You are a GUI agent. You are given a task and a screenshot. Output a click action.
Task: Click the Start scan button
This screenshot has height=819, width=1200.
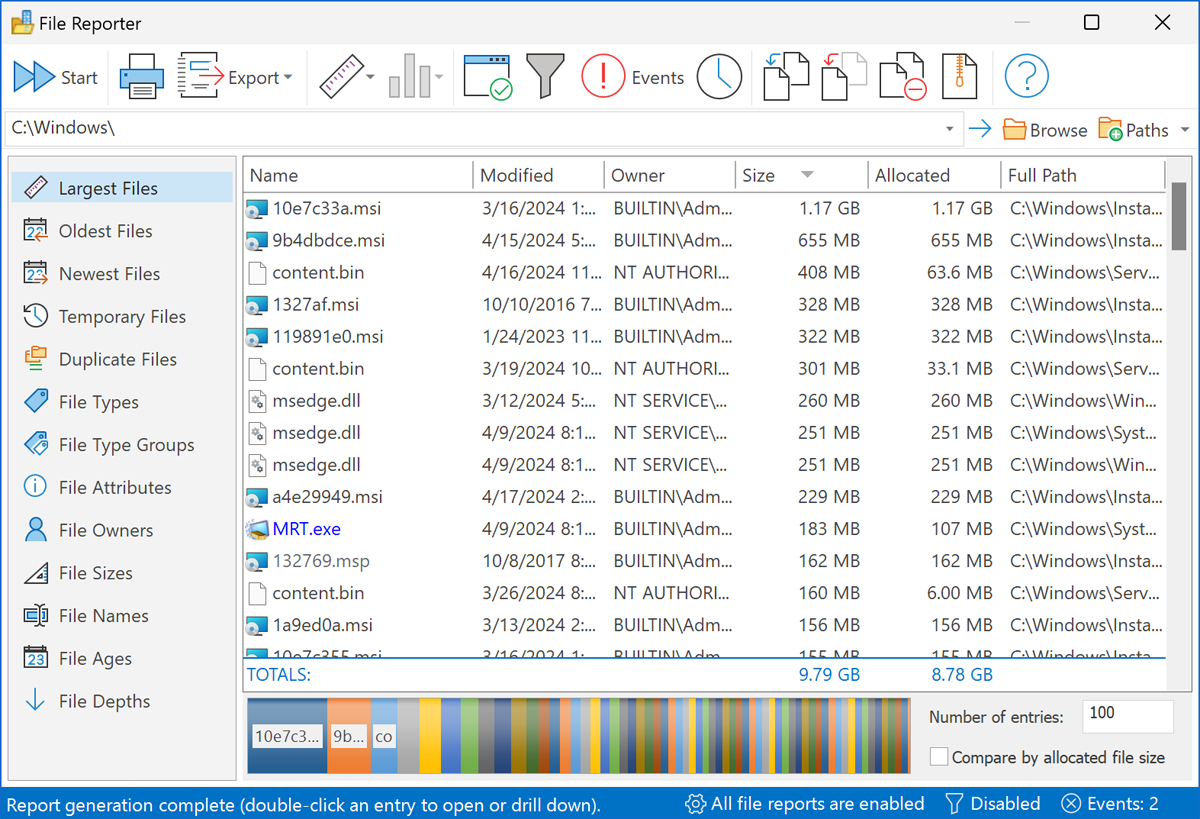pyautogui.click(x=56, y=77)
